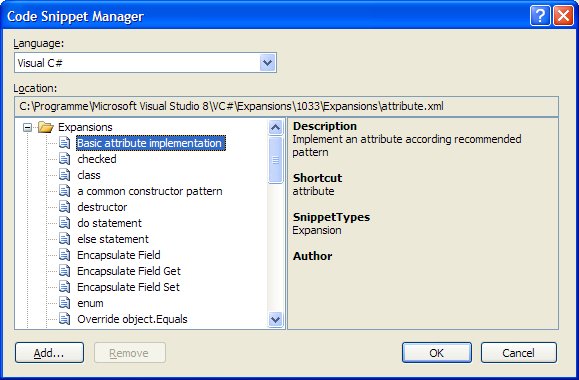Collapse the Expansions tree node

[27, 127]
